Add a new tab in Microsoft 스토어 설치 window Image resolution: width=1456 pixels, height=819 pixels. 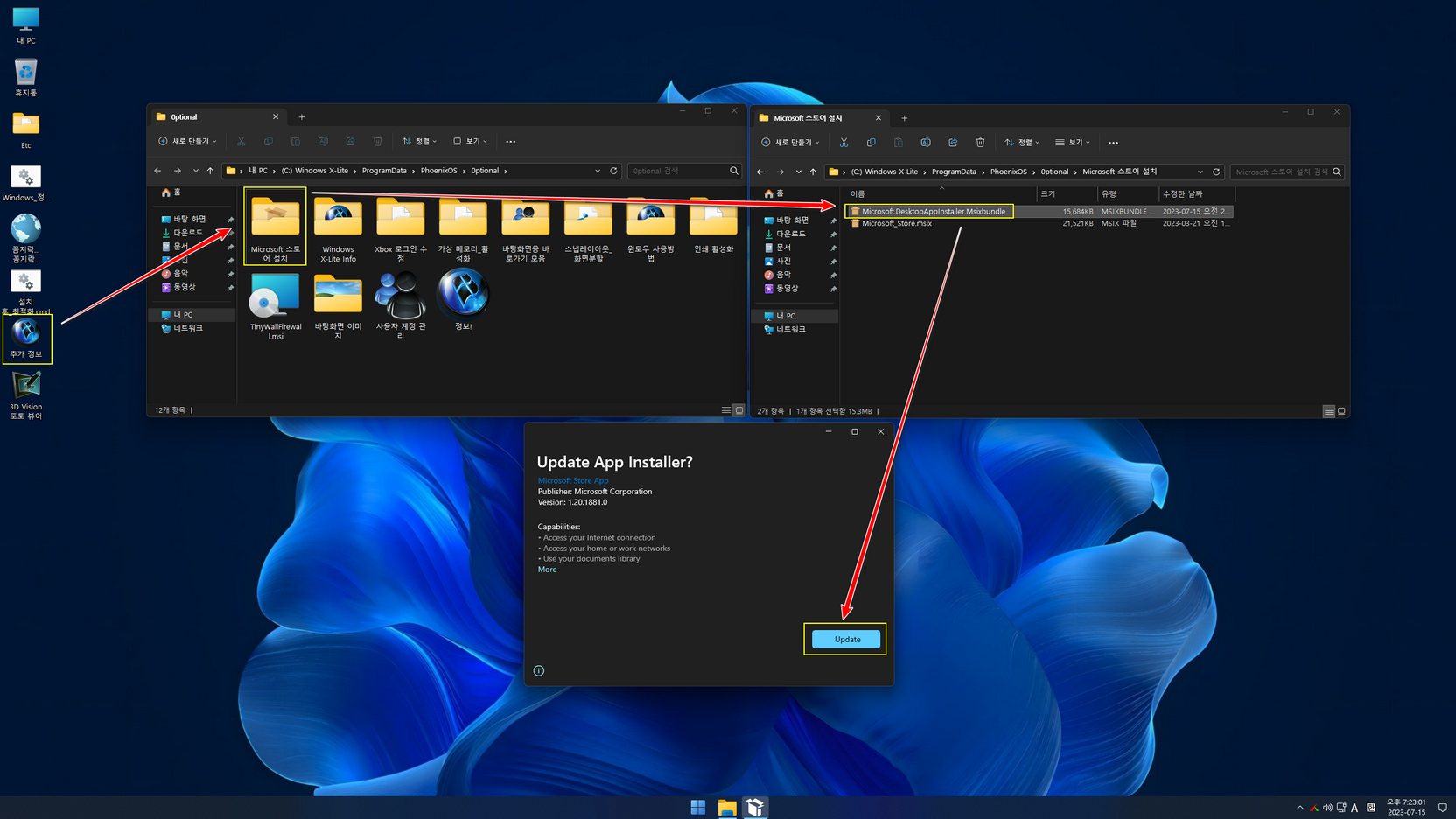905,117
